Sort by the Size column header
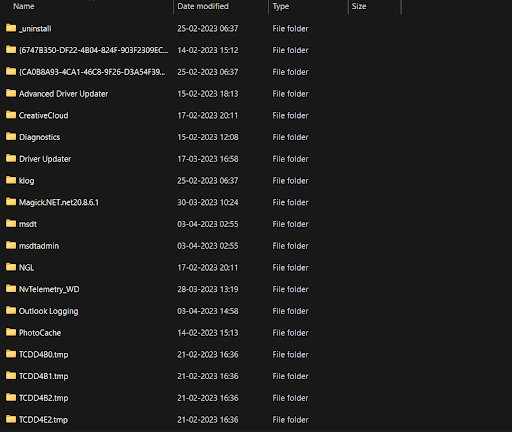This screenshot has width=512, height=432. click(x=359, y=6)
